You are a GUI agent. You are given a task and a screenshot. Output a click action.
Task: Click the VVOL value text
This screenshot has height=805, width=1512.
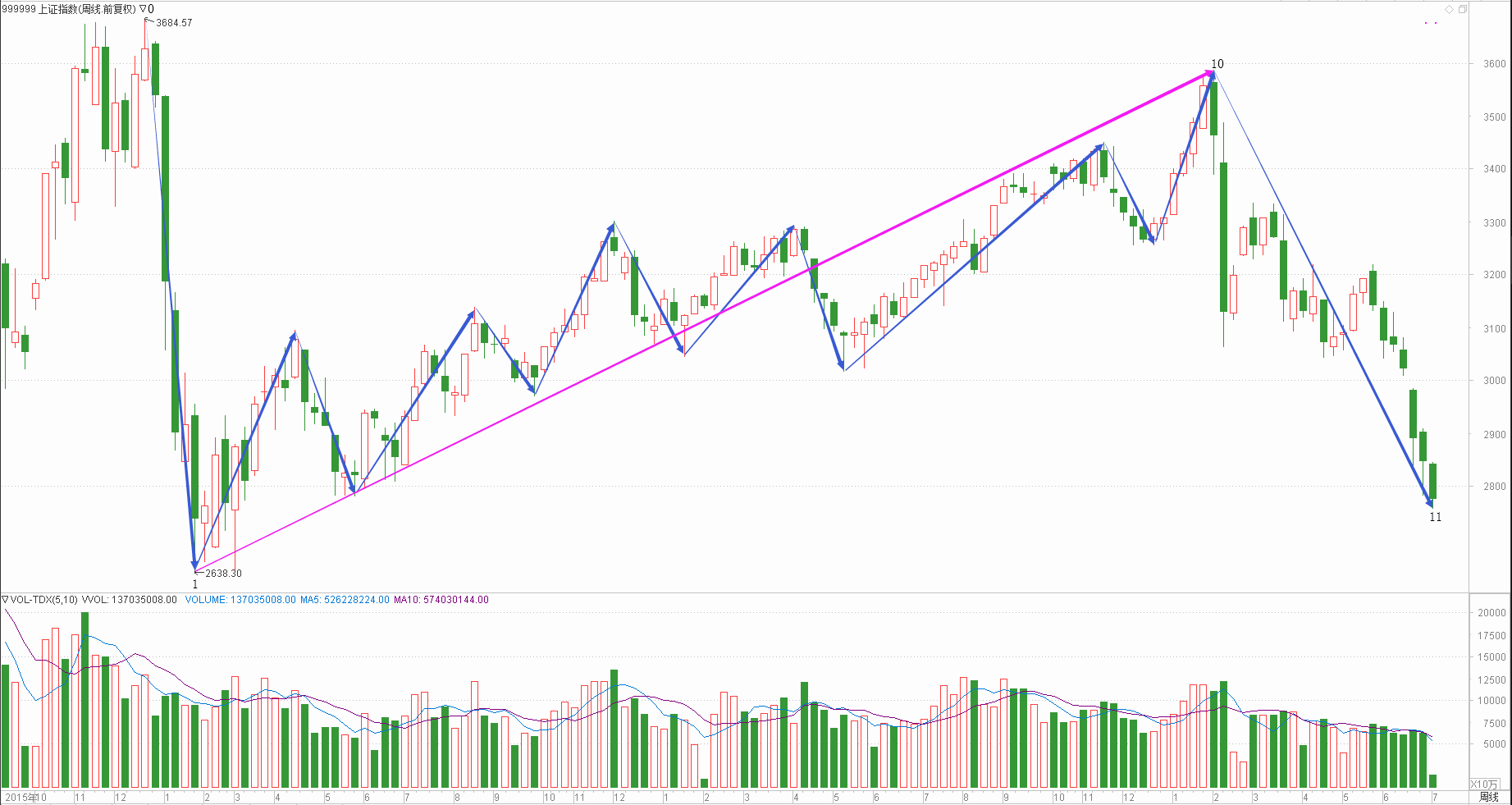point(130,600)
